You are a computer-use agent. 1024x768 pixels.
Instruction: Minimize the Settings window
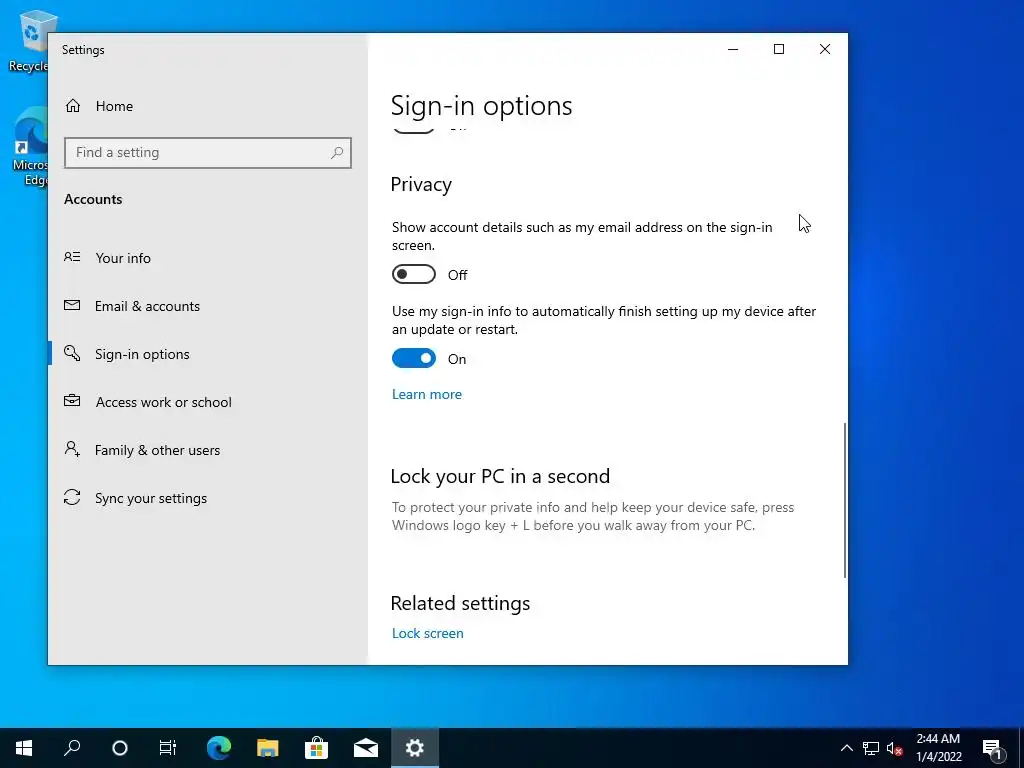point(733,50)
